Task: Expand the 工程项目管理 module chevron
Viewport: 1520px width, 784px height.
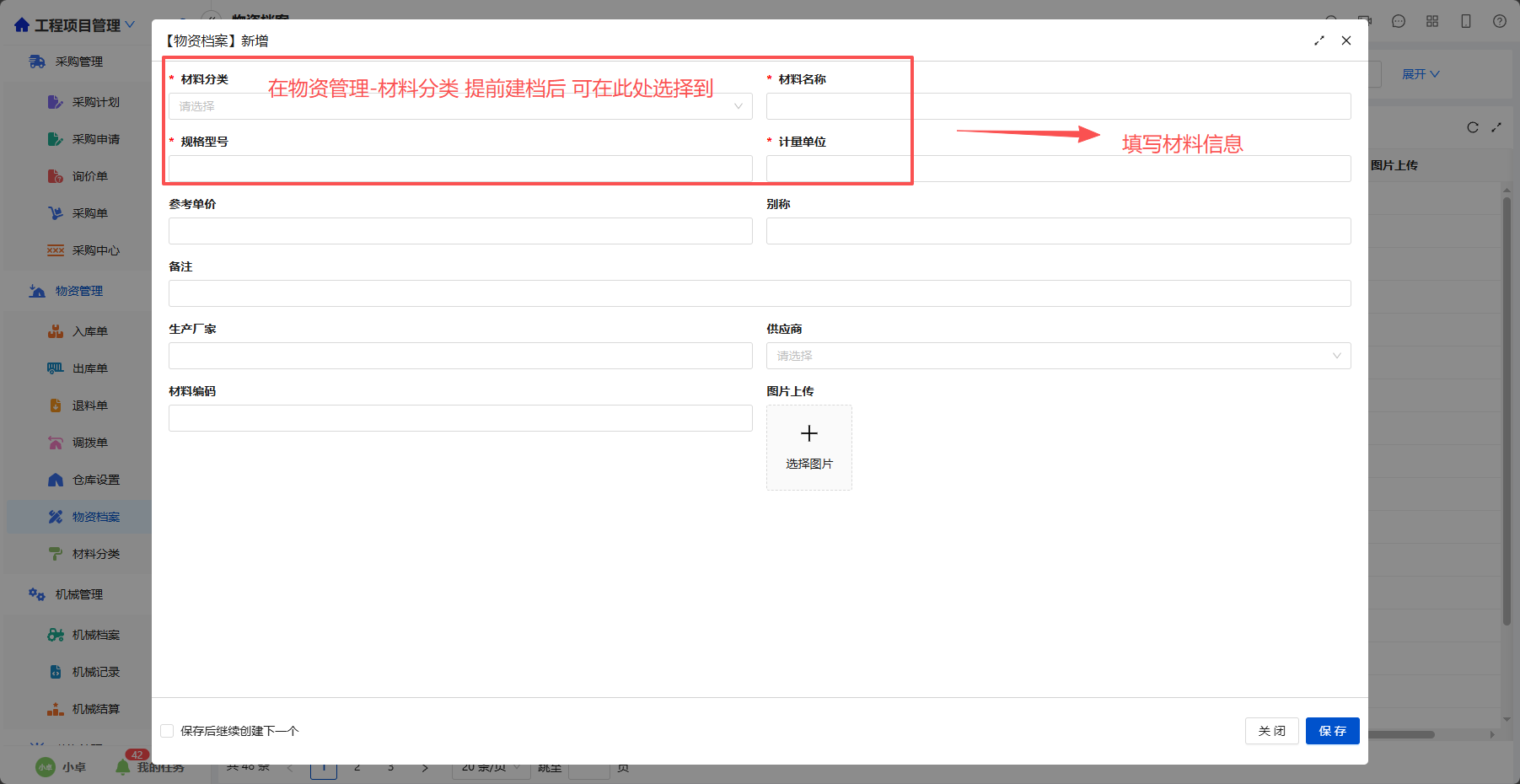Action: tap(130, 24)
